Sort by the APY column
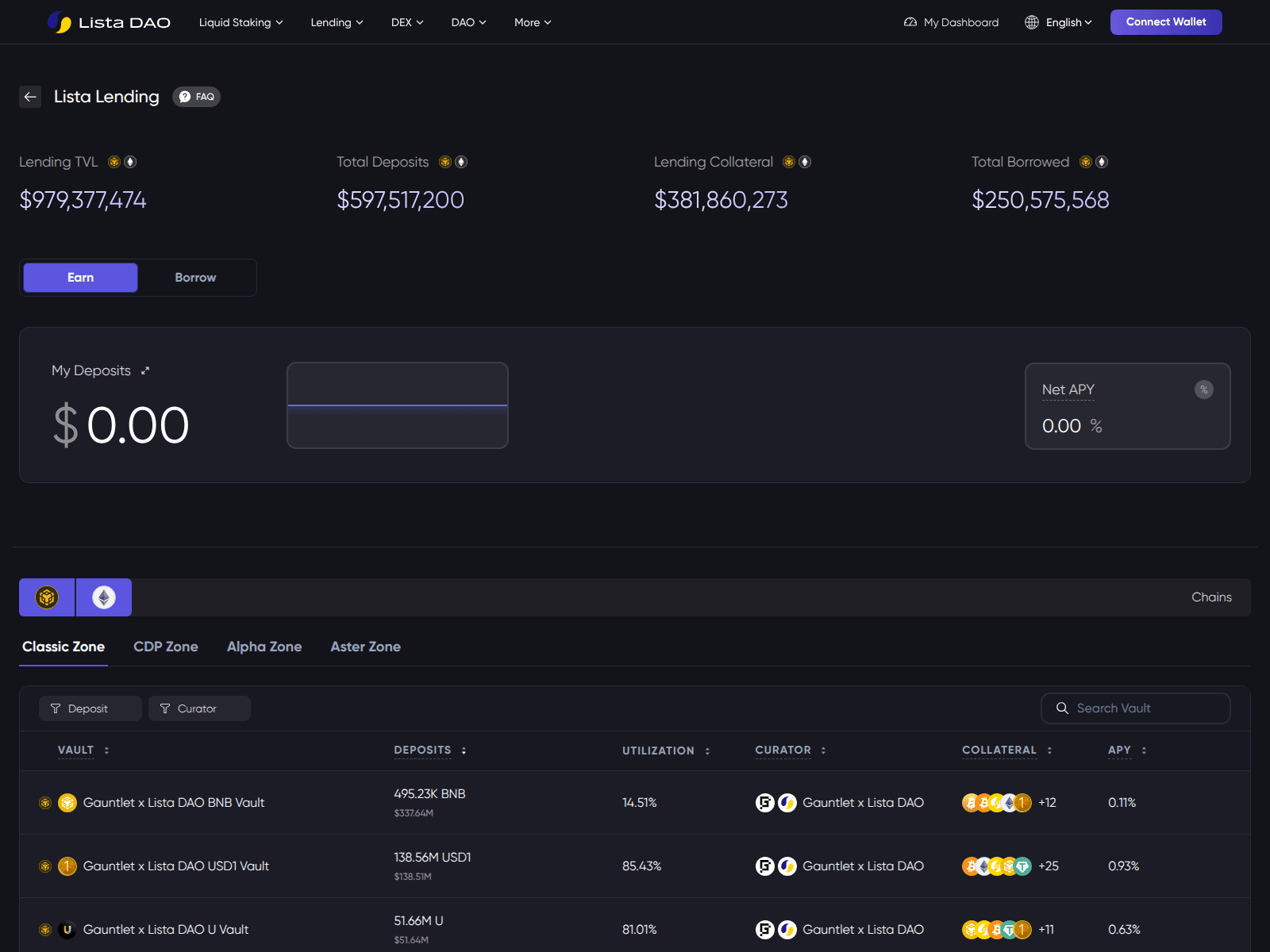This screenshot has height=952, width=1270. click(x=1127, y=750)
